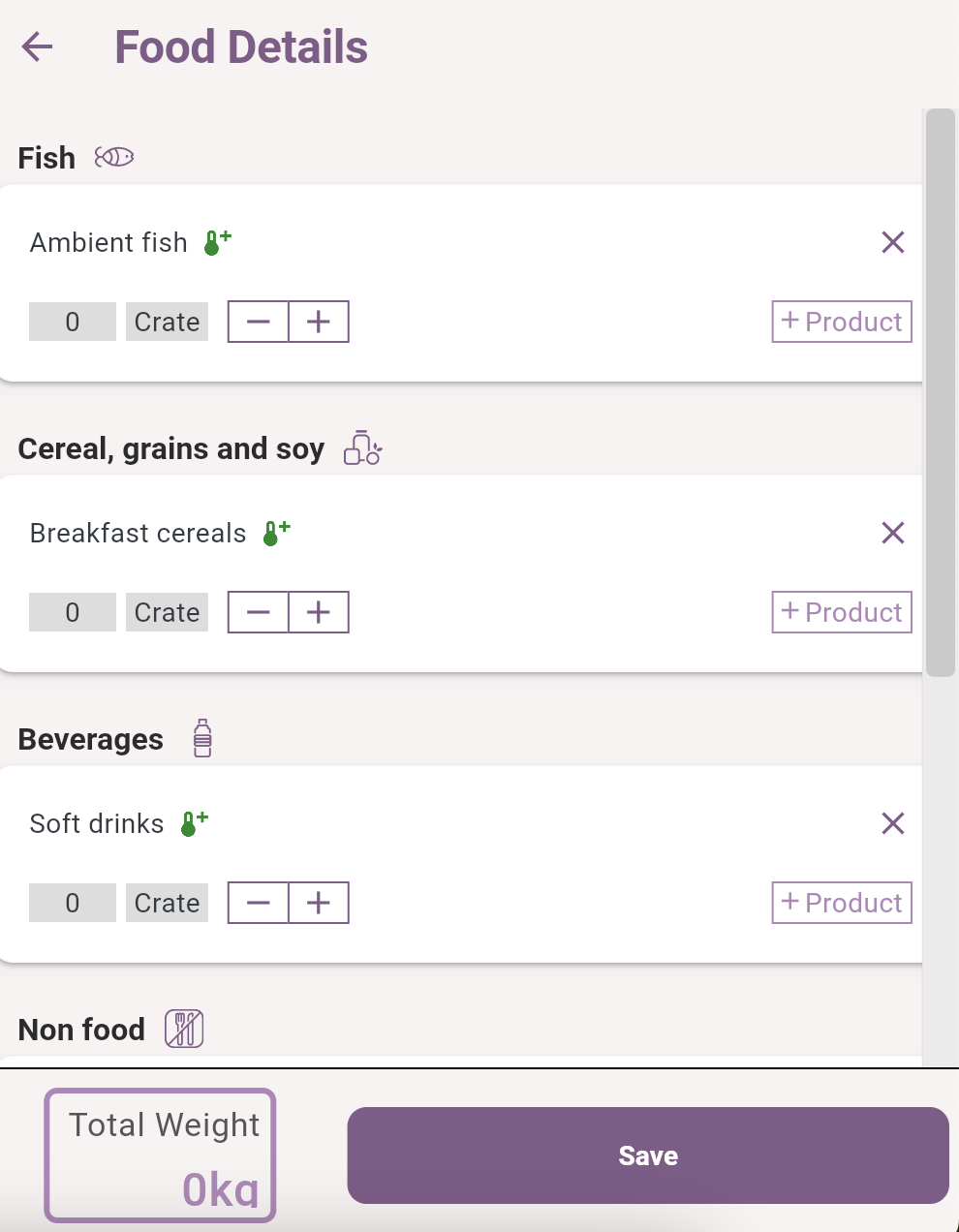Remove the Ambient fish entry
The height and width of the screenshot is (1232, 959).
[892, 242]
